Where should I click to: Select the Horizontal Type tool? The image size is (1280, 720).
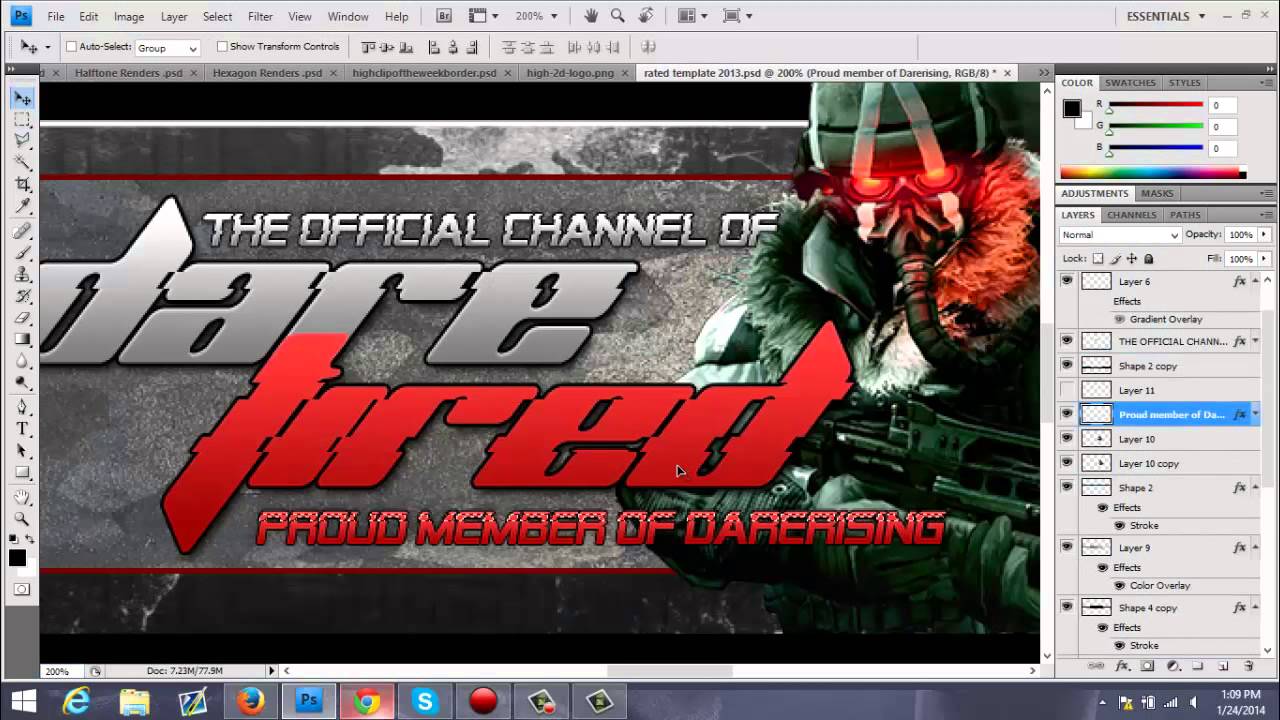point(22,429)
